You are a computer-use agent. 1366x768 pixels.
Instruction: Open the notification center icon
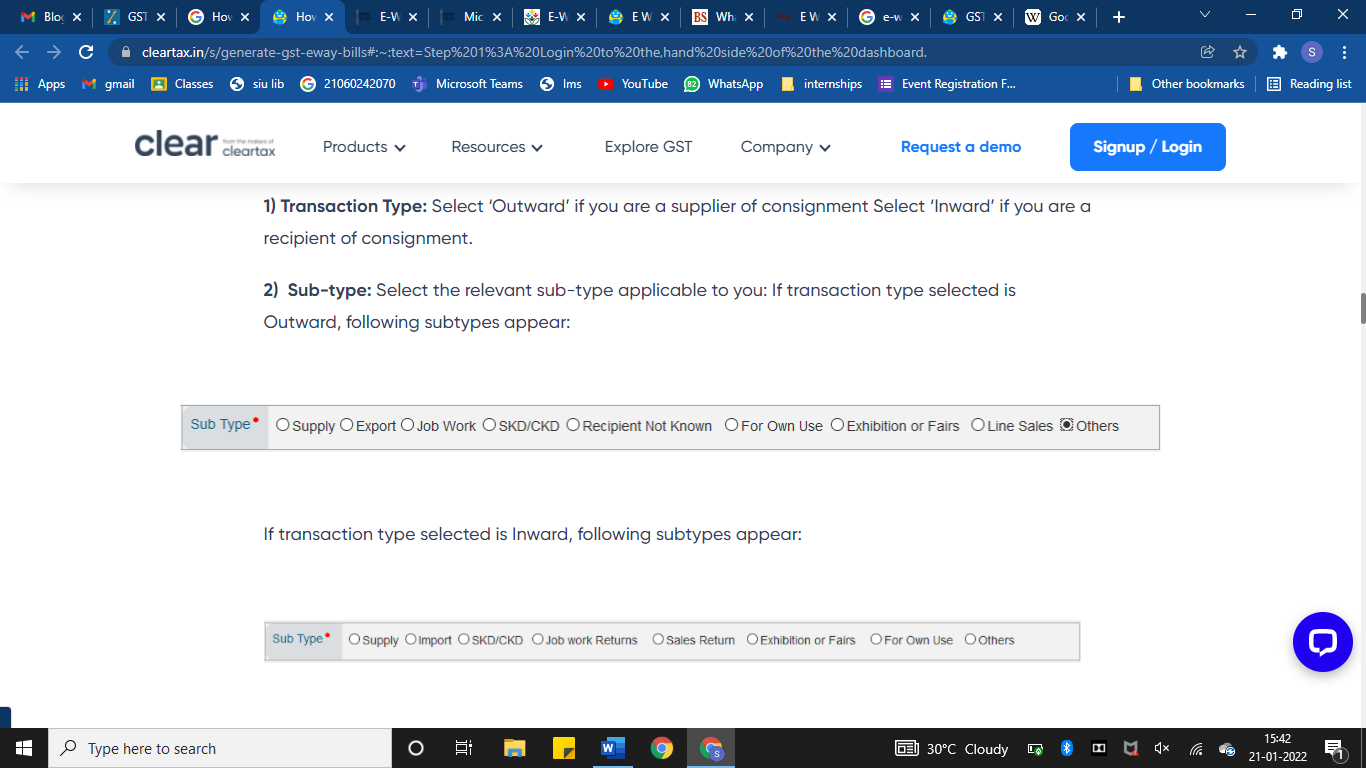[1333, 748]
